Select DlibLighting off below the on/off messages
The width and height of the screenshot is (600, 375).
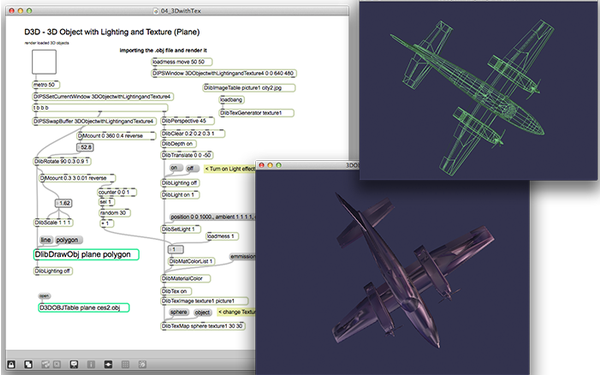pyautogui.click(x=180, y=183)
